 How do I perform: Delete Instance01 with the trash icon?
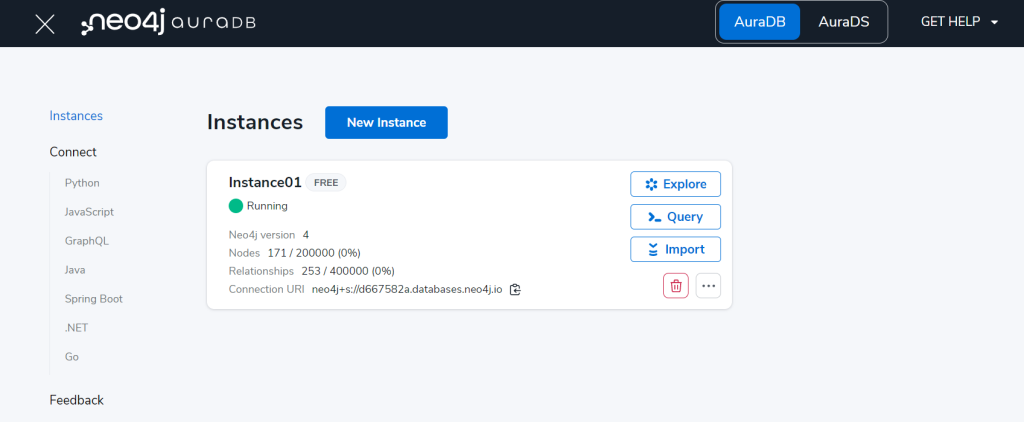pyautogui.click(x=676, y=286)
